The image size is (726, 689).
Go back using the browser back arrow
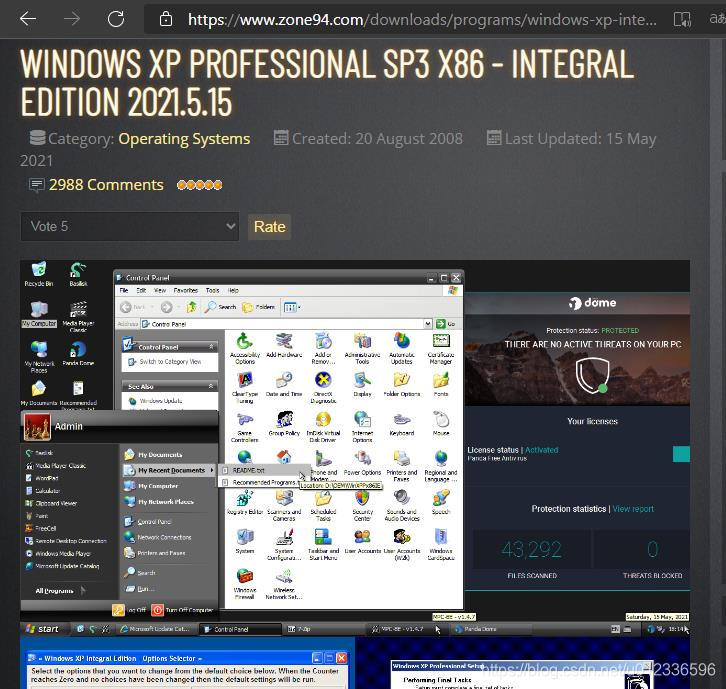pos(28,19)
